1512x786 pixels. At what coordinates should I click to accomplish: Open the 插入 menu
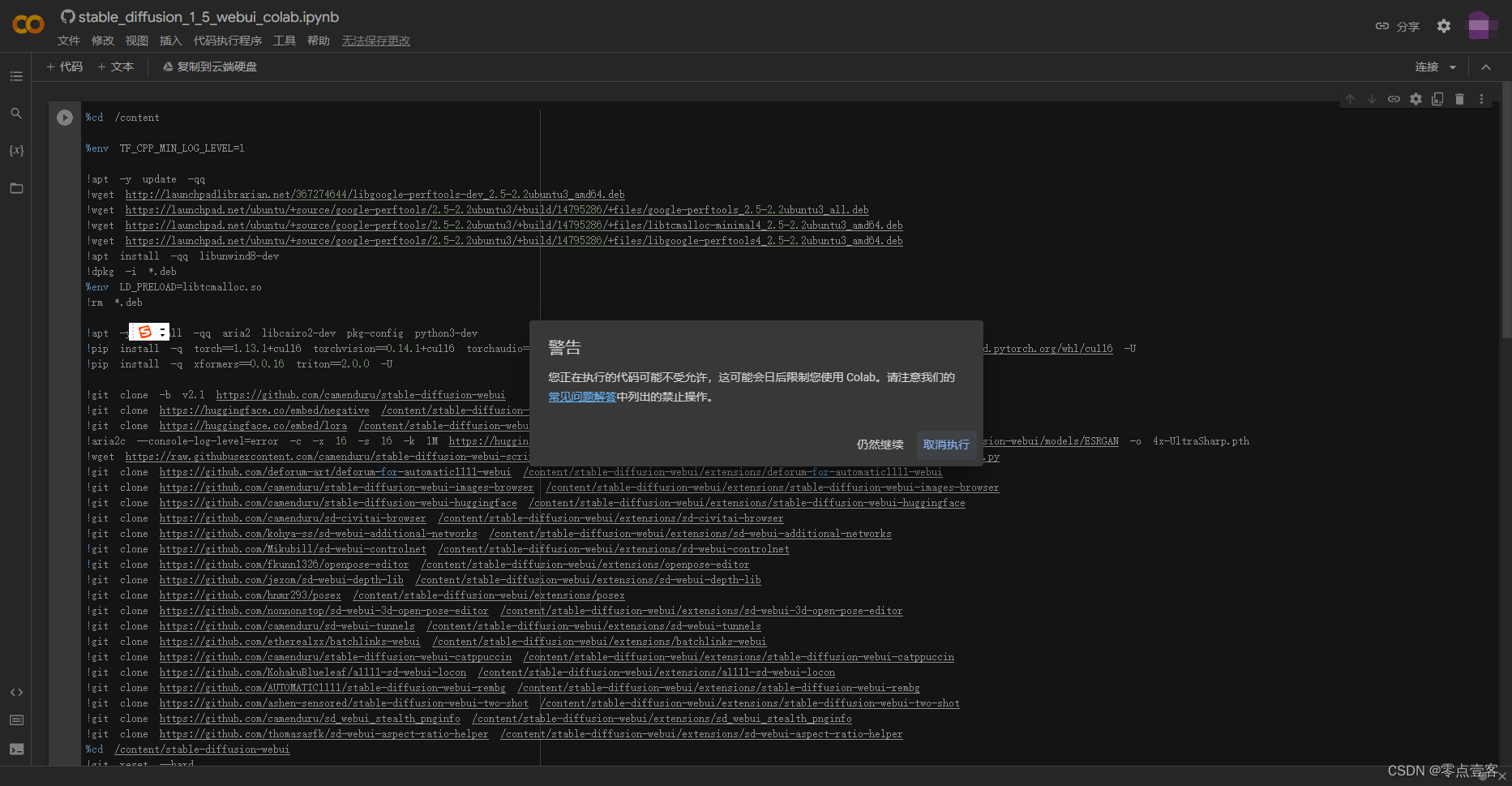point(171,41)
